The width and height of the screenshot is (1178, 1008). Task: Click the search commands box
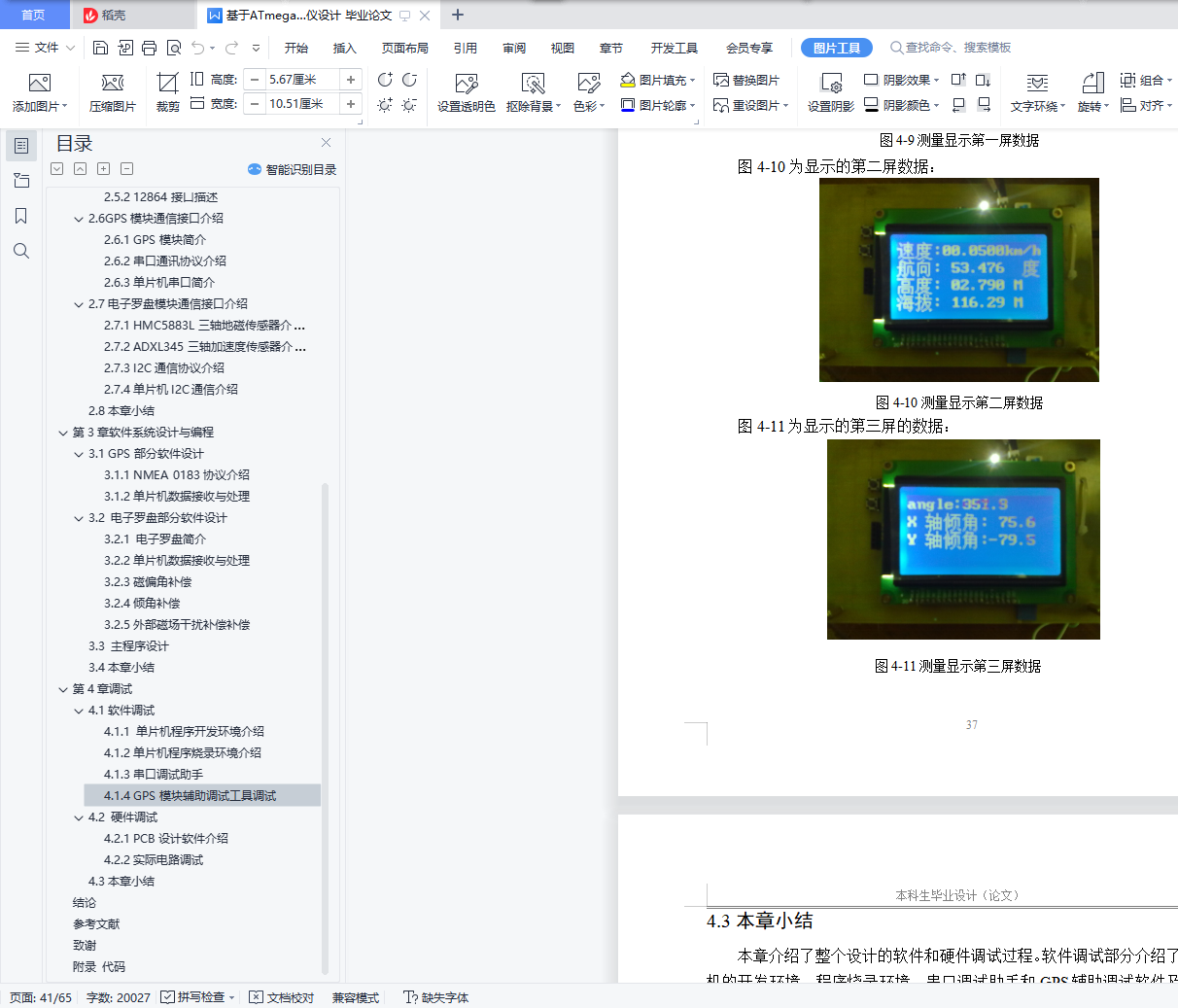951,48
